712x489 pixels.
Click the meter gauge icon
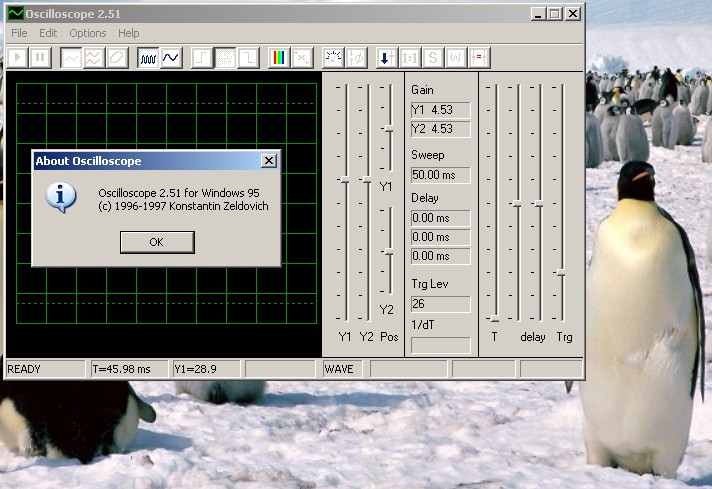[x=333, y=58]
